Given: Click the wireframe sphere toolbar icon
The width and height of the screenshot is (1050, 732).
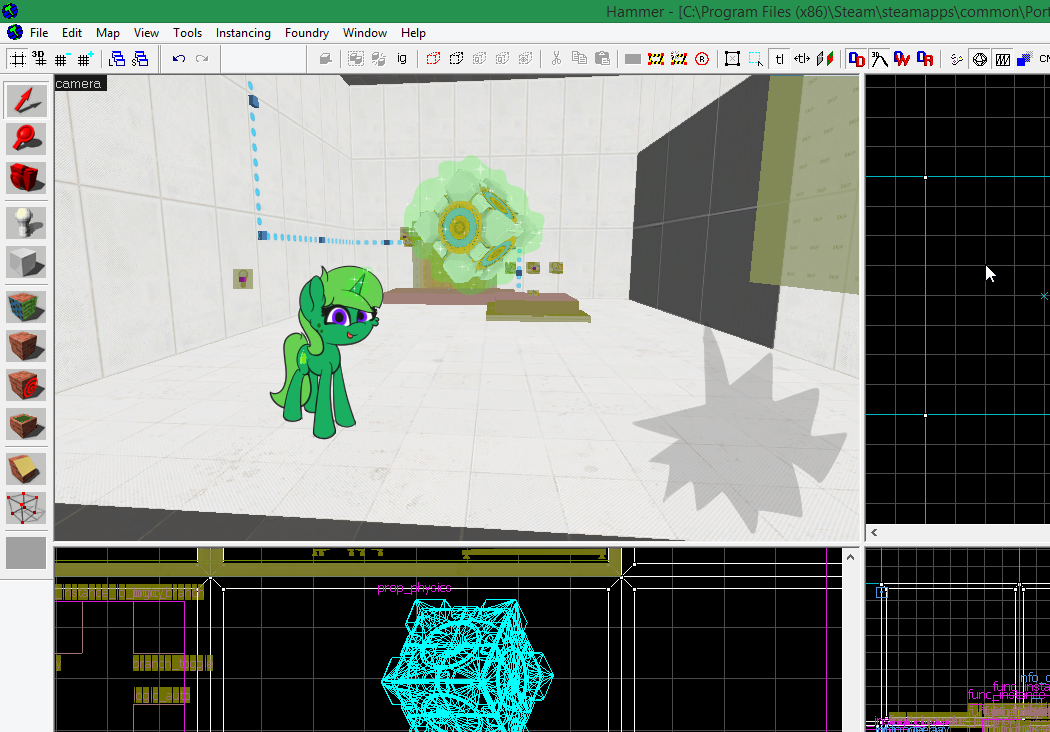Looking at the screenshot, I should (980, 59).
